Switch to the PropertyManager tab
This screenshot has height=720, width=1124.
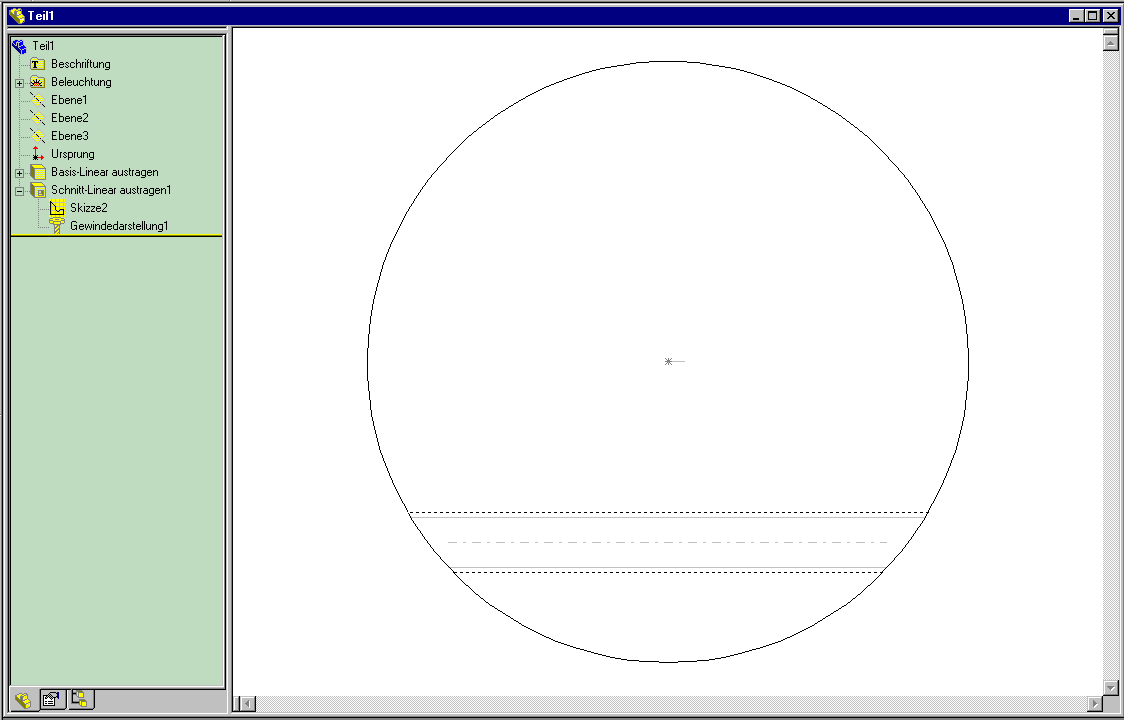coord(52,699)
